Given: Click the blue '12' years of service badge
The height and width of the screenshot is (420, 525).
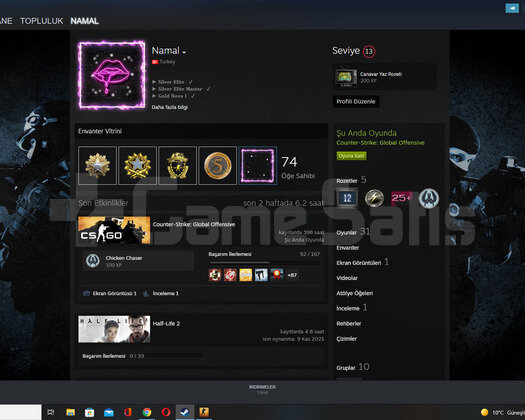Looking at the screenshot, I should [x=347, y=198].
